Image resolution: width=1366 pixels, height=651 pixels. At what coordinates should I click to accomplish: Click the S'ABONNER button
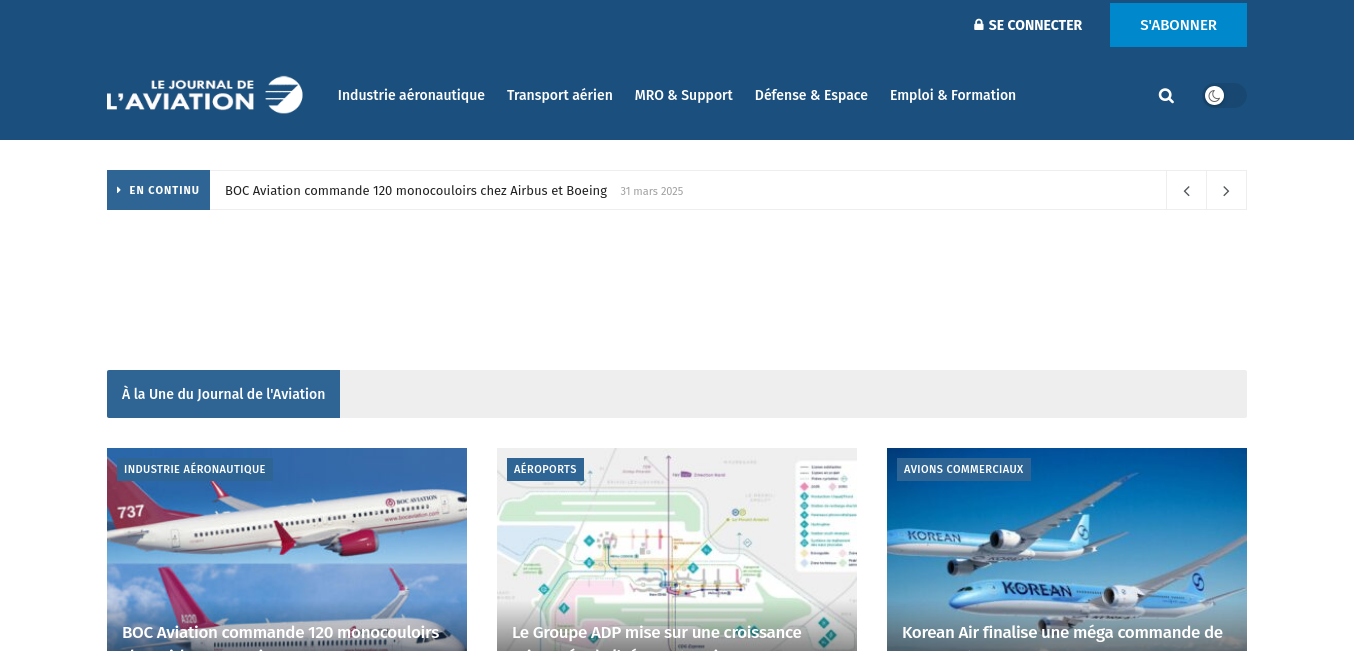coord(1178,25)
